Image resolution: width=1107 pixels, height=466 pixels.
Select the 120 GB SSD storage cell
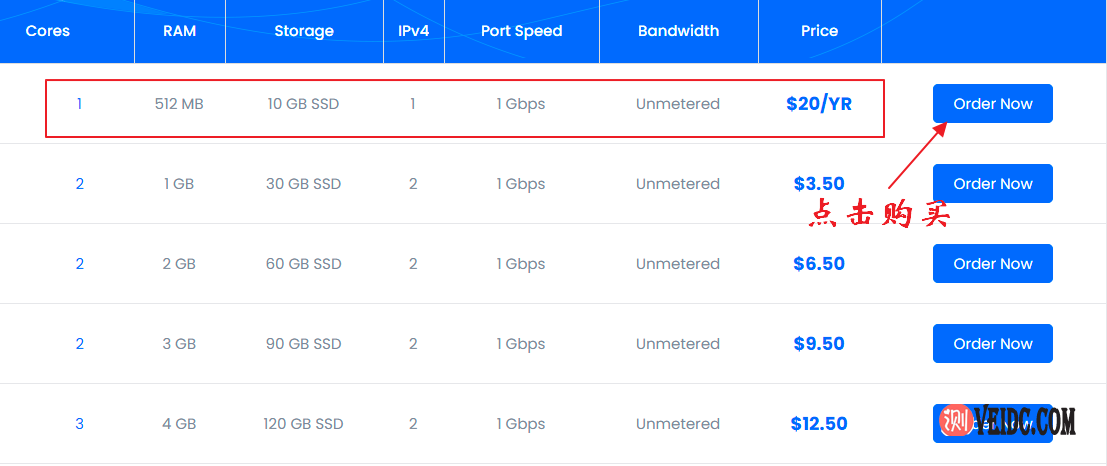[304, 424]
